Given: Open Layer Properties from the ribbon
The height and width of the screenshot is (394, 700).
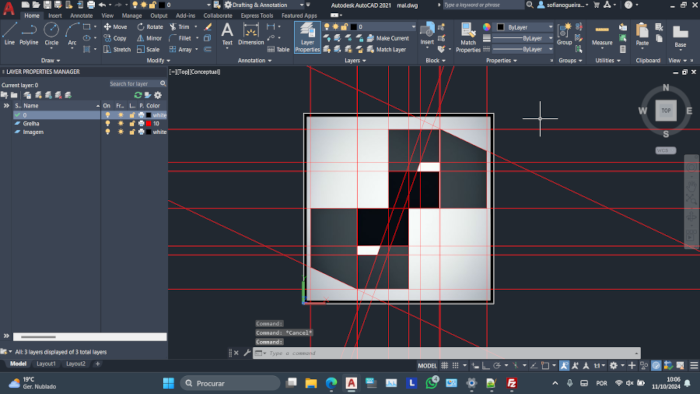Looking at the screenshot, I should [x=307, y=37].
